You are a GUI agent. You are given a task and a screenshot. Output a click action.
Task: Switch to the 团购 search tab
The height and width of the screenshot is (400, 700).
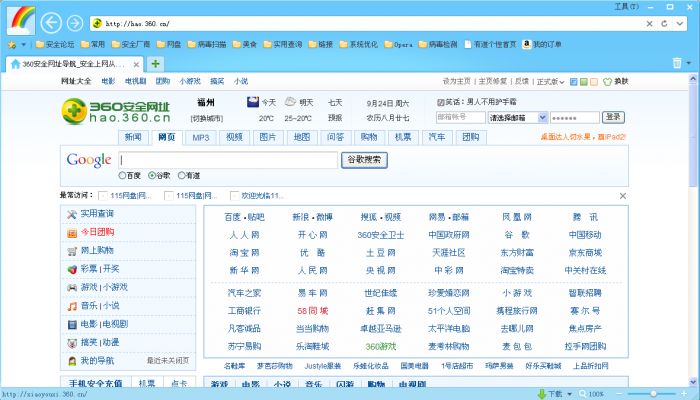[471, 138]
